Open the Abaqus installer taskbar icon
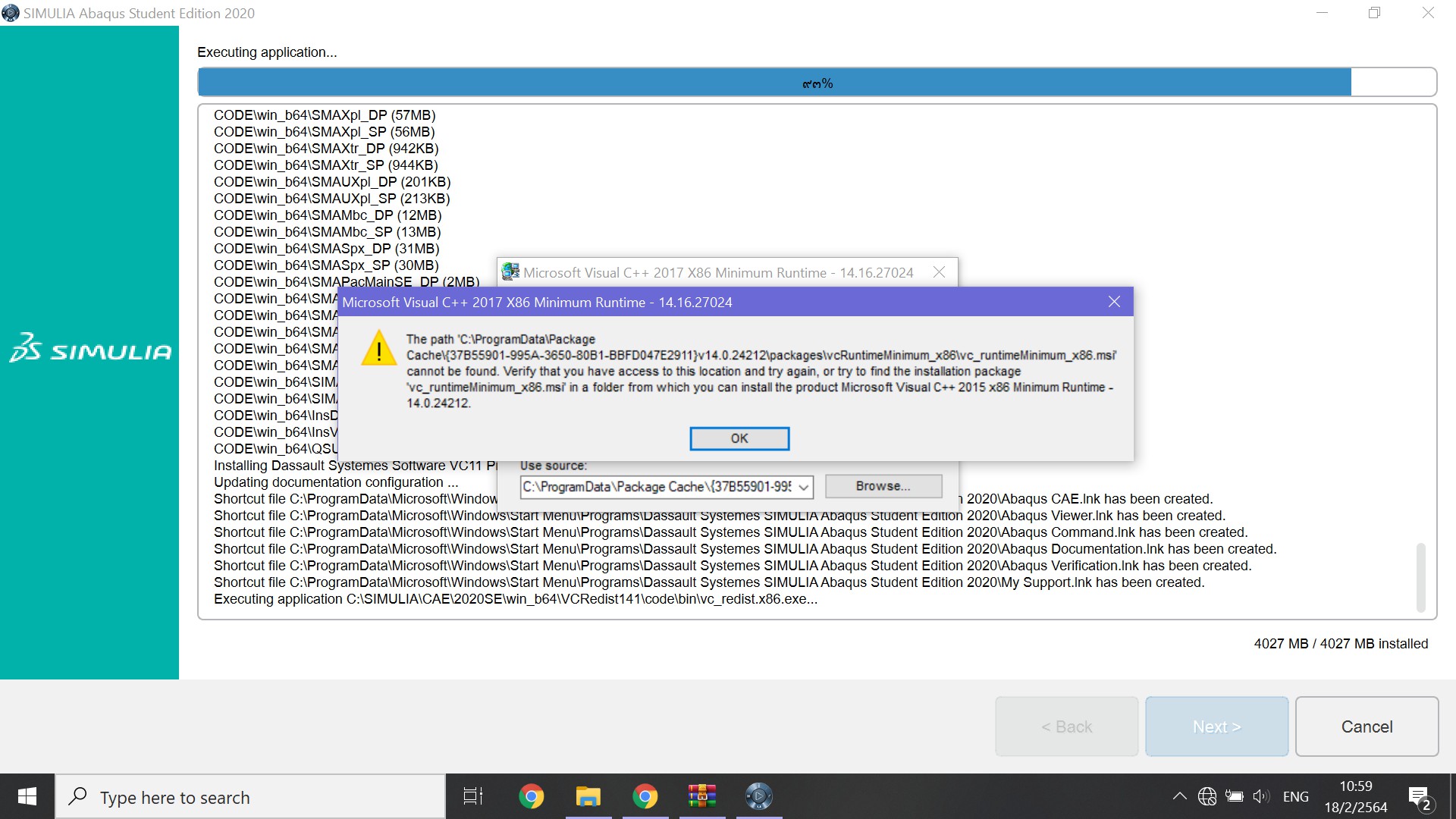This screenshot has height=819, width=1456. (758, 796)
